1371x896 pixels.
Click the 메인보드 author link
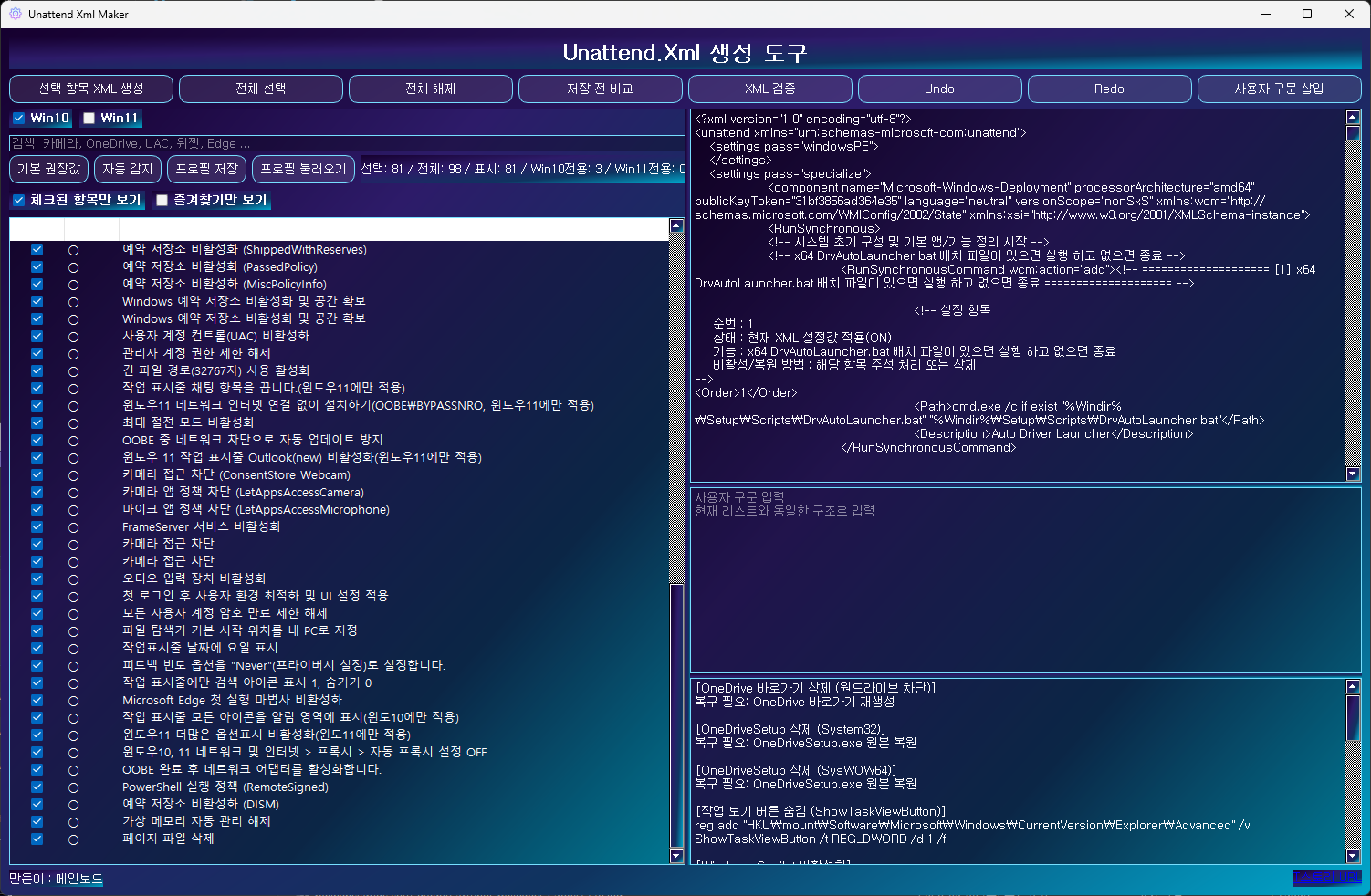click(x=79, y=879)
